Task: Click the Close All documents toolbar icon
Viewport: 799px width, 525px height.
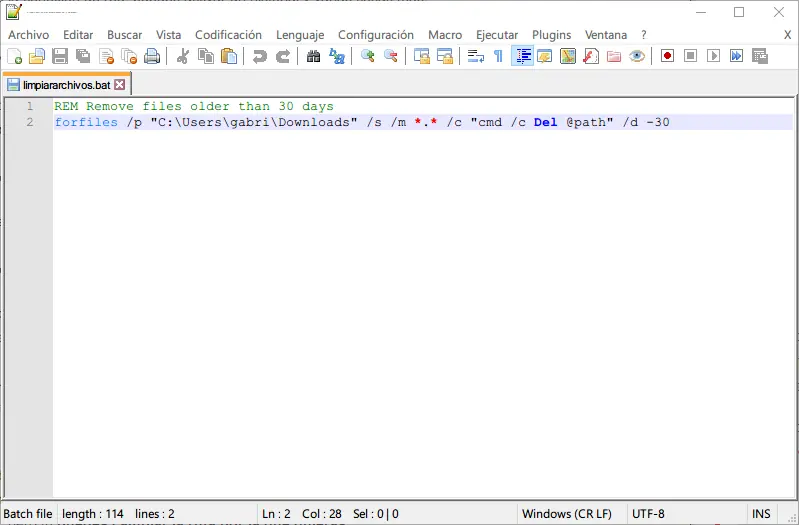Action: click(129, 56)
